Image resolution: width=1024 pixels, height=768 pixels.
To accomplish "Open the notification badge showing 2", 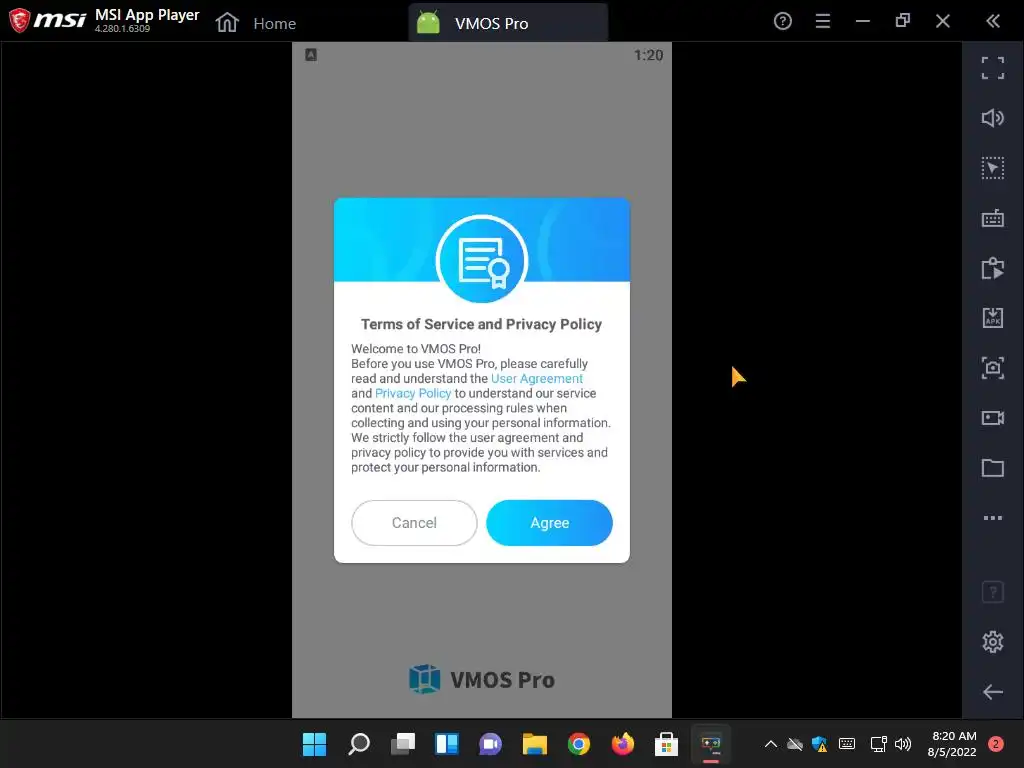I will tap(995, 744).
